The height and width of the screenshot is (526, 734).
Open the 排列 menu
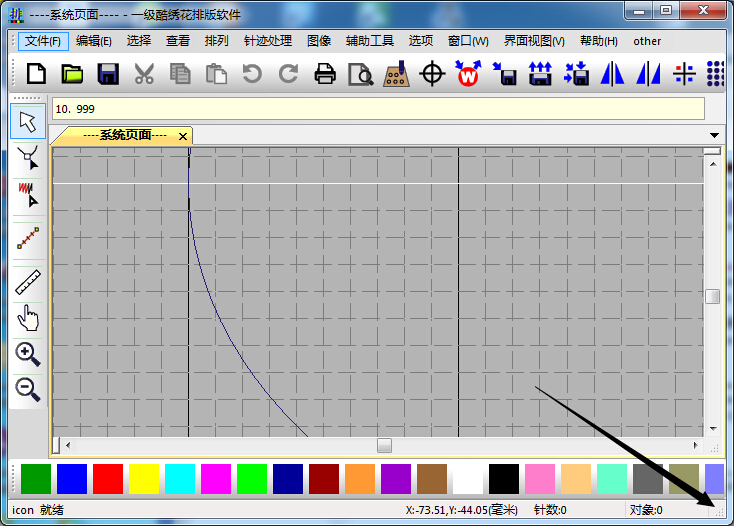pos(216,41)
